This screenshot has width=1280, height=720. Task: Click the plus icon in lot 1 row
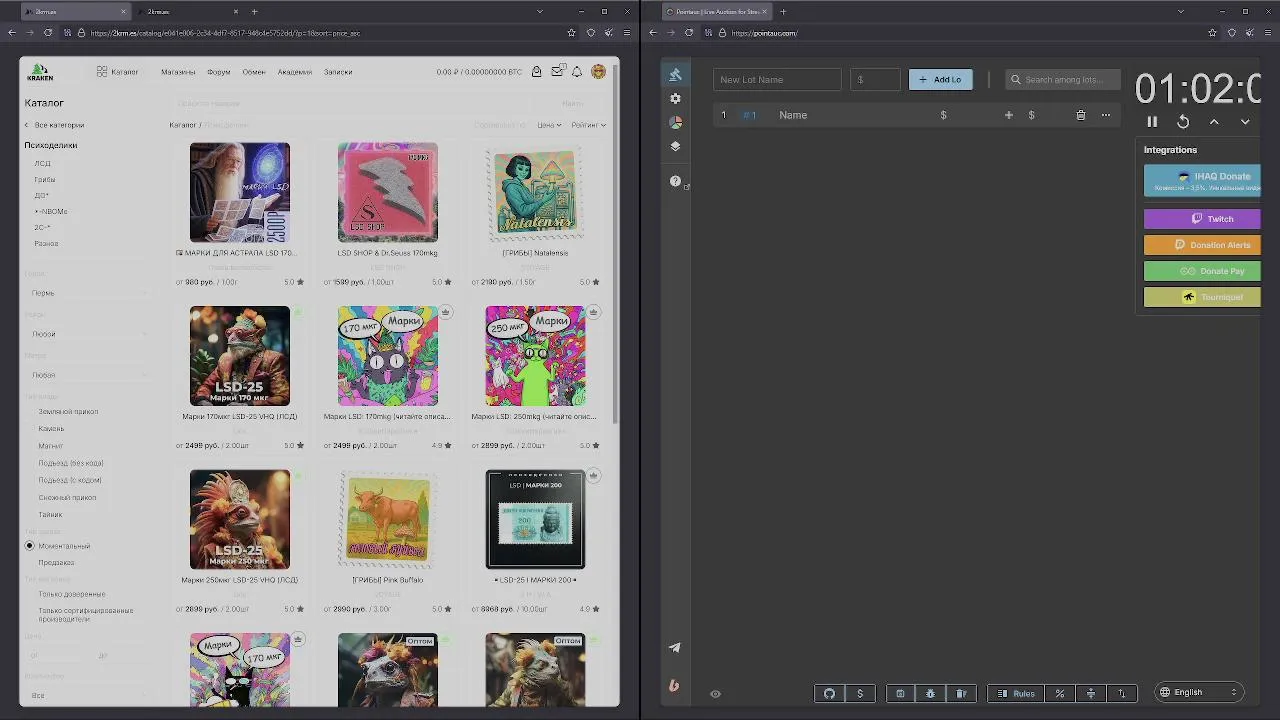tap(1008, 115)
